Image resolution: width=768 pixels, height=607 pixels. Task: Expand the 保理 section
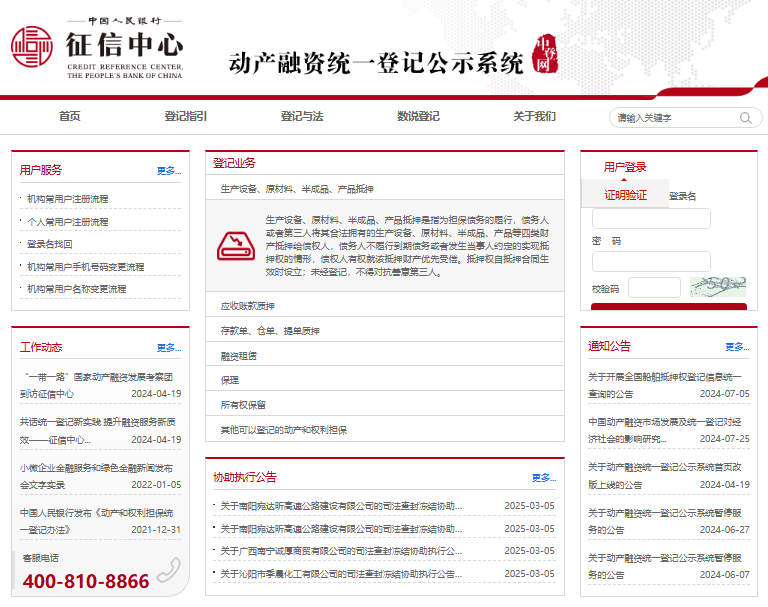click(x=385, y=380)
